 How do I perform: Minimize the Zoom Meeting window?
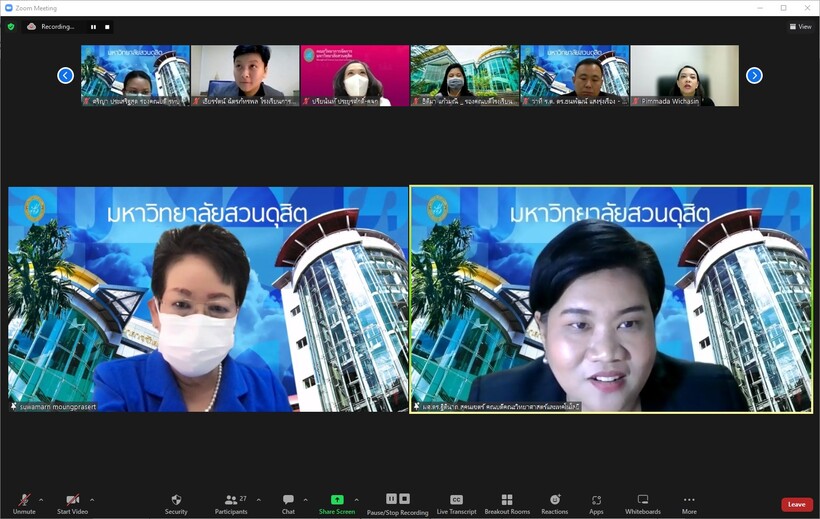tap(760, 8)
